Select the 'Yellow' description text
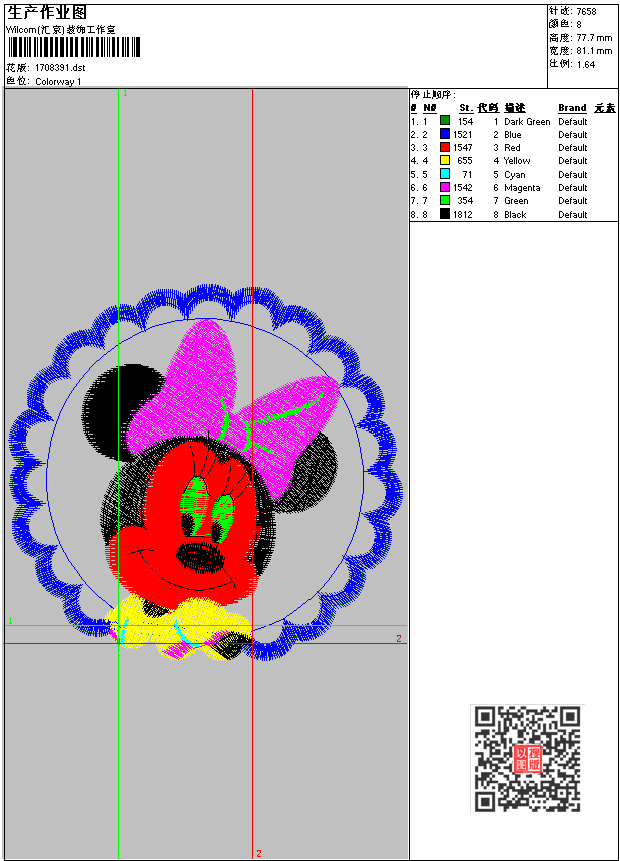The height and width of the screenshot is (861, 620). tap(517, 161)
